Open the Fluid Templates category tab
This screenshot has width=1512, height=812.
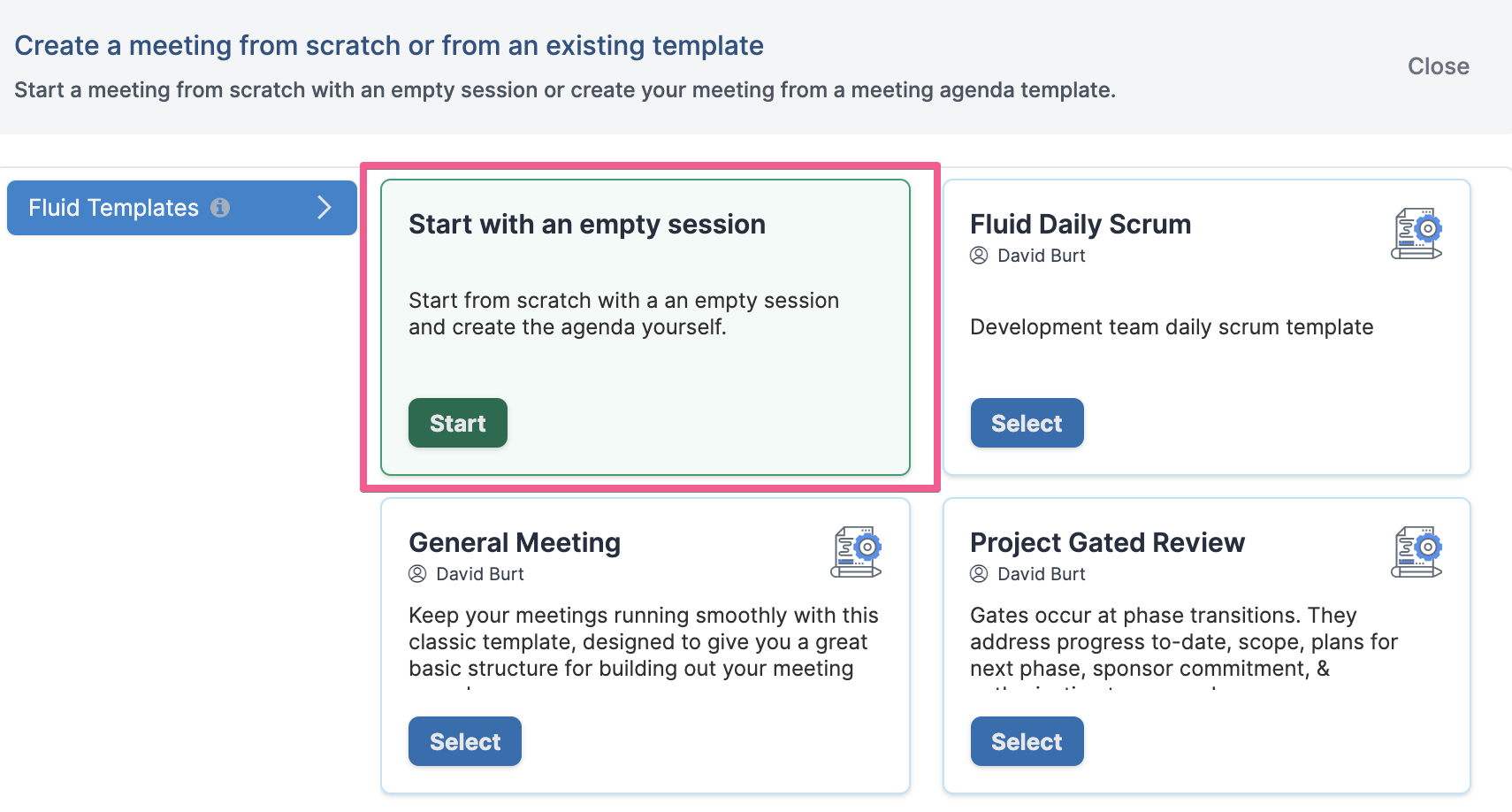pos(182,208)
